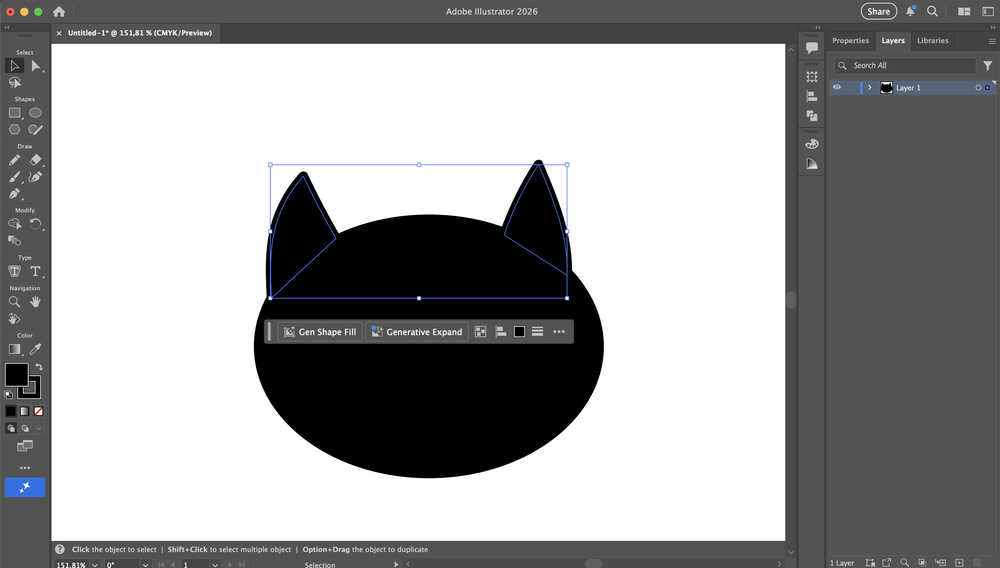Image resolution: width=1000 pixels, height=568 pixels.
Task: Select the Gradient tool
Action: tap(14, 349)
